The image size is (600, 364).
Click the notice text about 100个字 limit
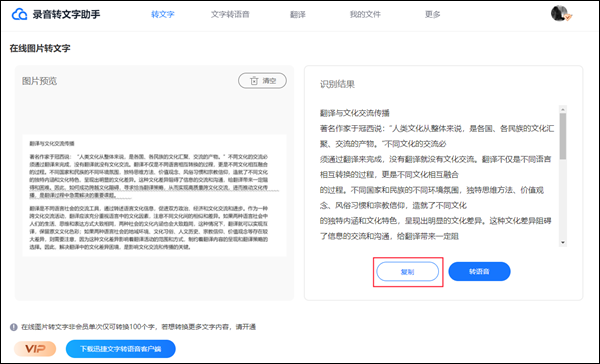[x=138, y=327]
